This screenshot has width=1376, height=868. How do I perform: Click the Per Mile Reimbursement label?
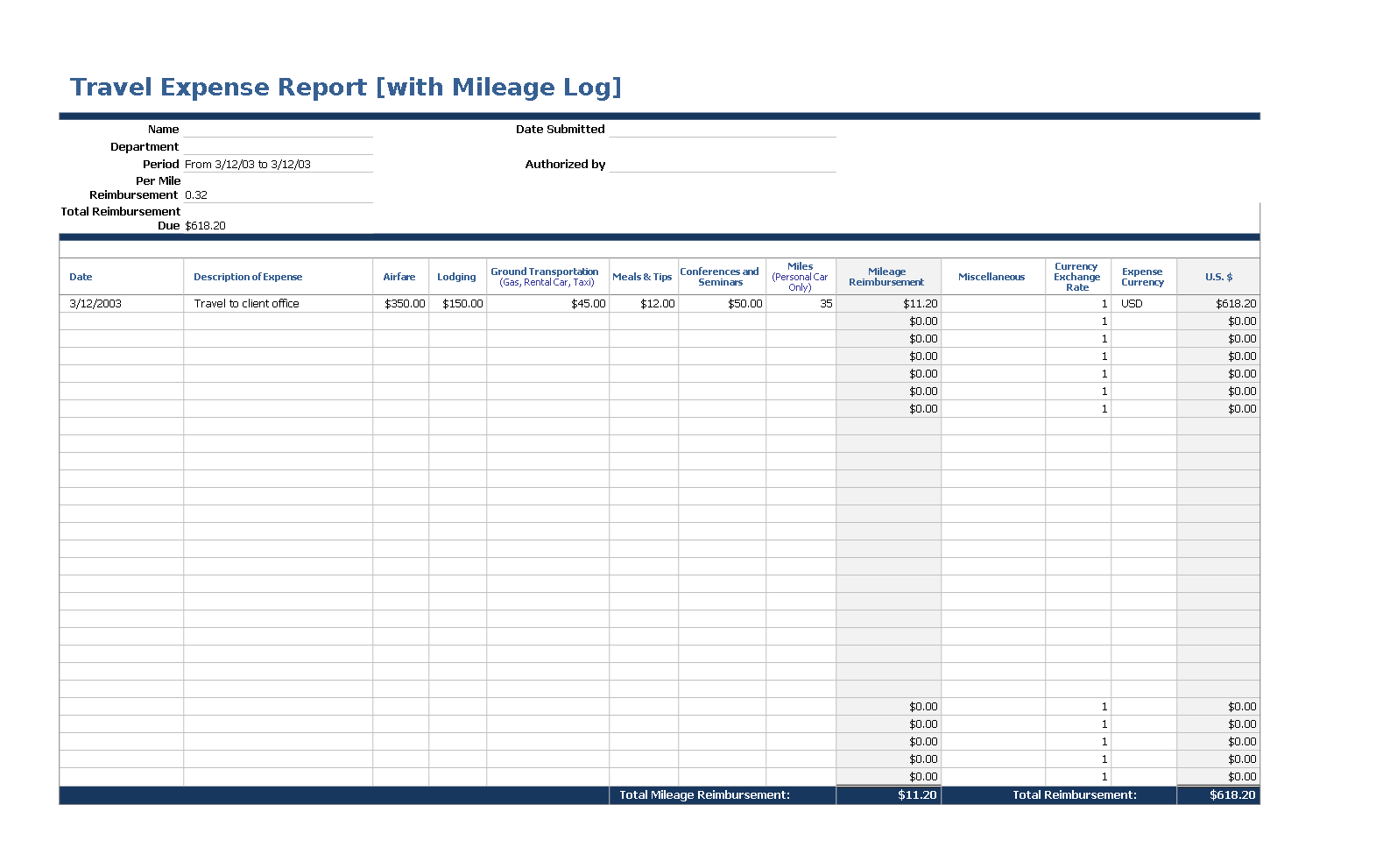[134, 187]
